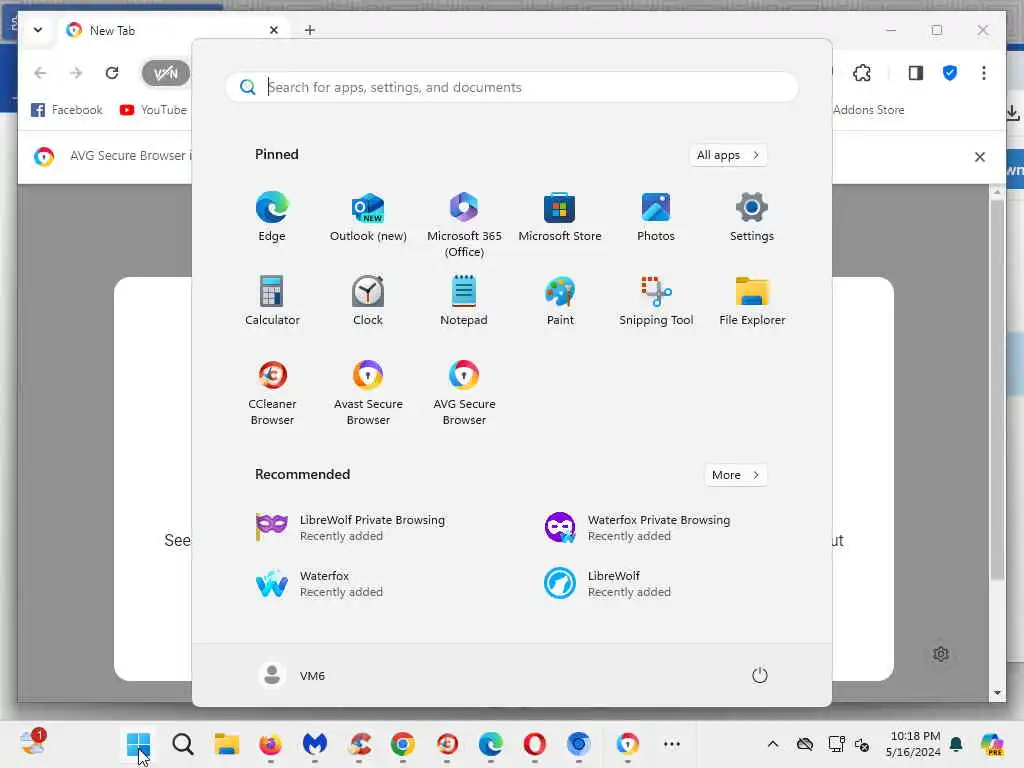Open YouTube bookmark

[153, 110]
